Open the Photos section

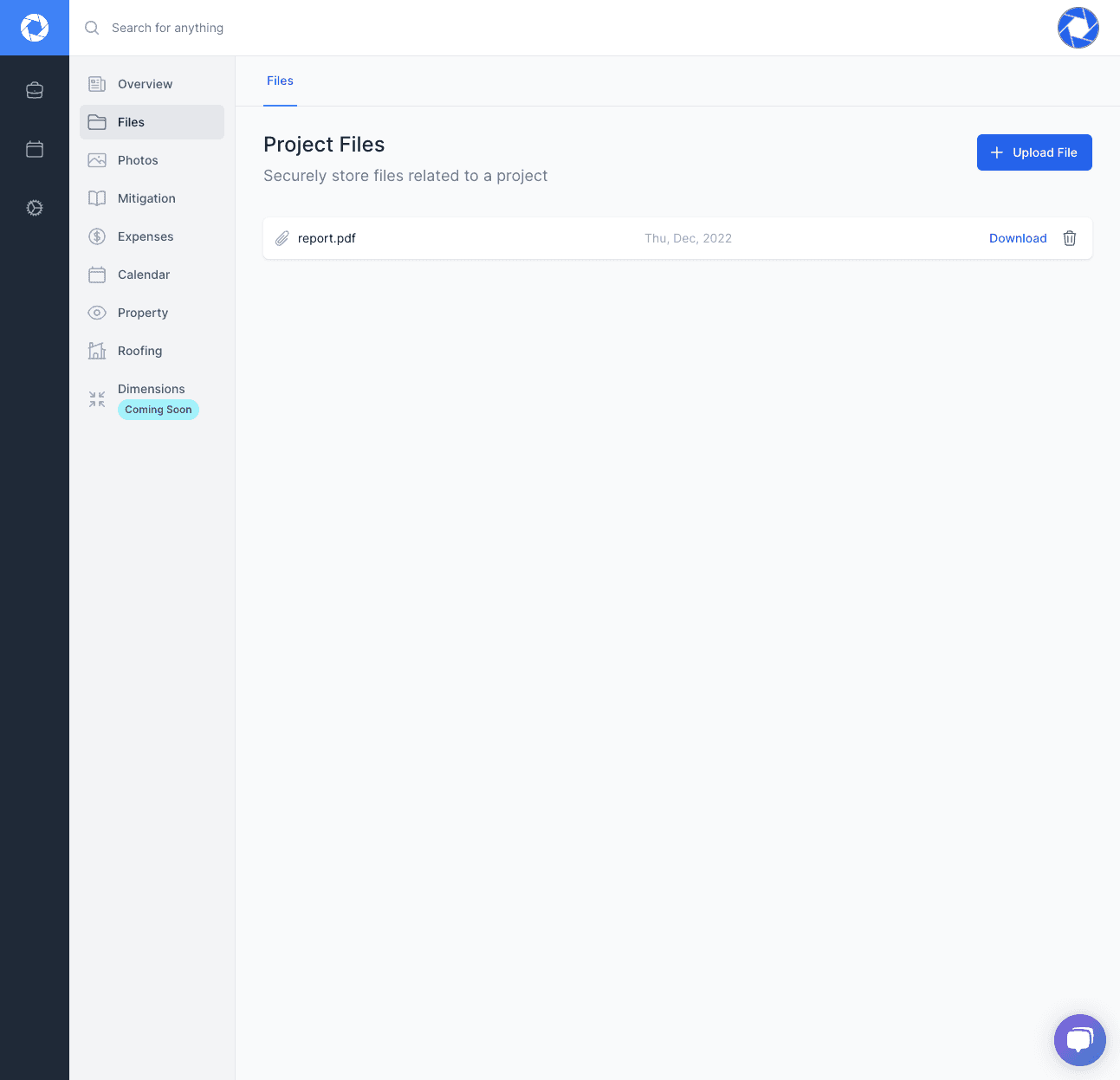pyautogui.click(x=152, y=160)
